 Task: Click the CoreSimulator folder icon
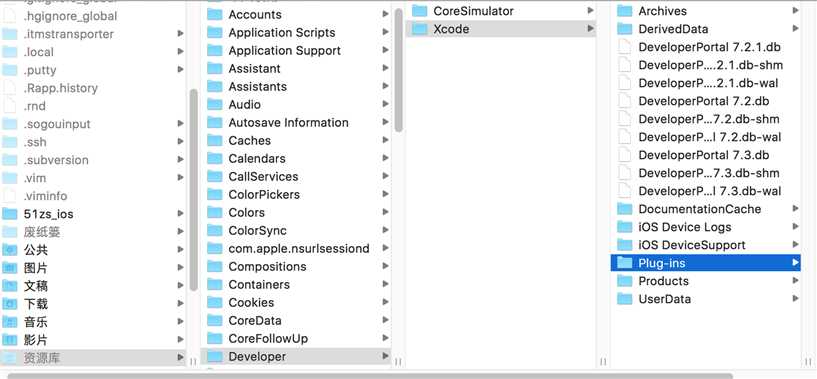pos(419,11)
